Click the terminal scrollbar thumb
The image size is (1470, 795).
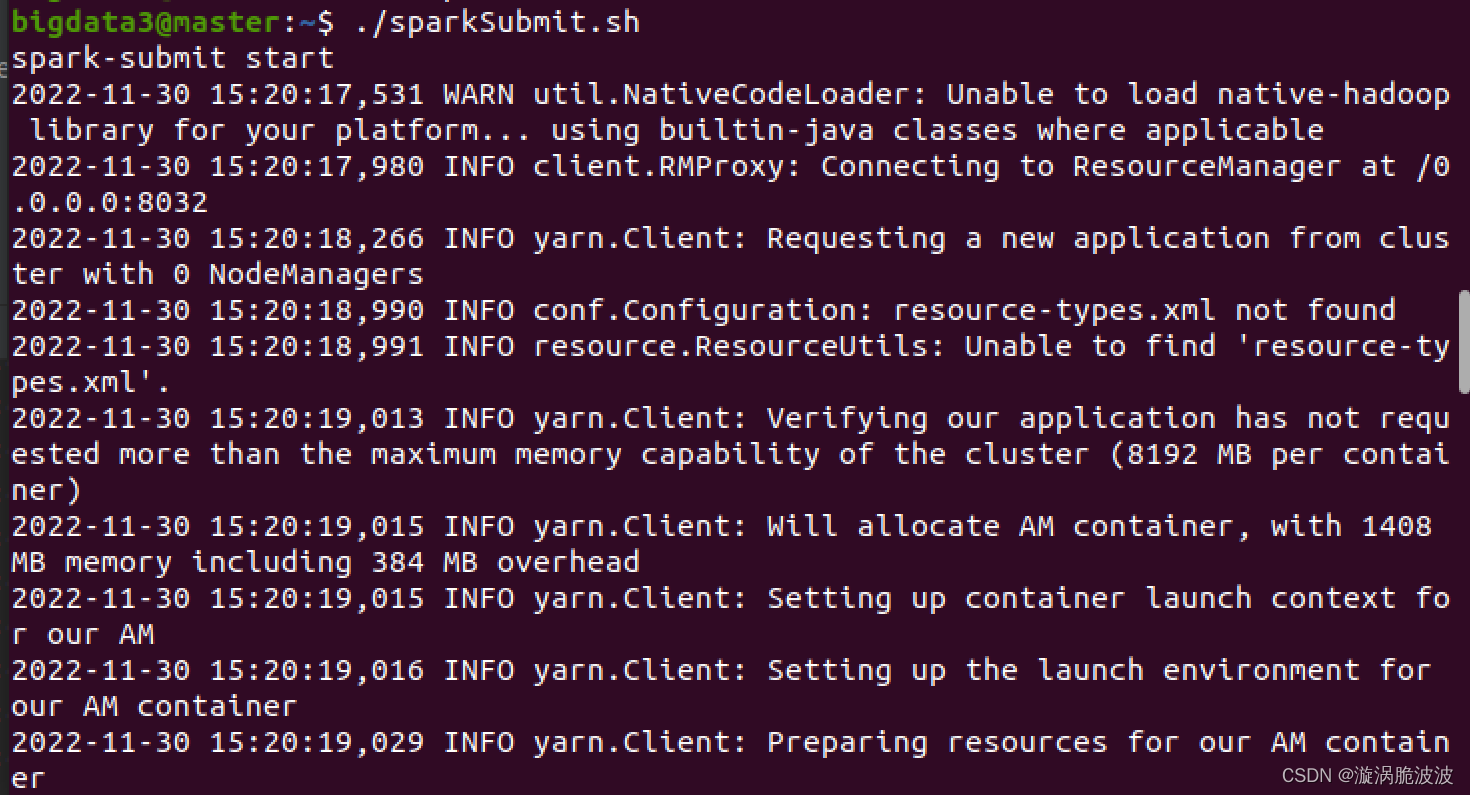1463,343
